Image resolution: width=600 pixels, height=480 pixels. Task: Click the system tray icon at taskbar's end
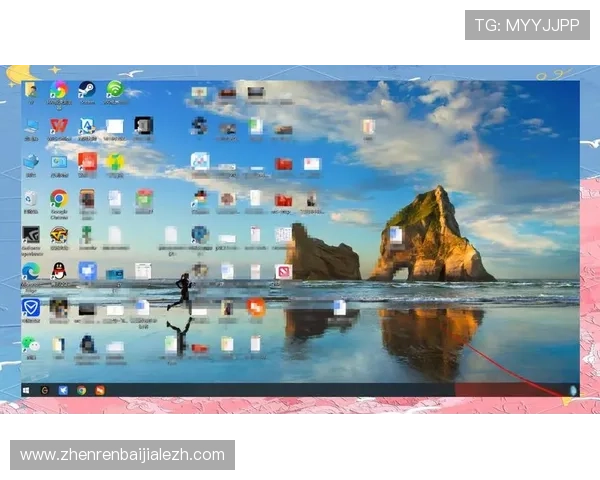[573, 390]
